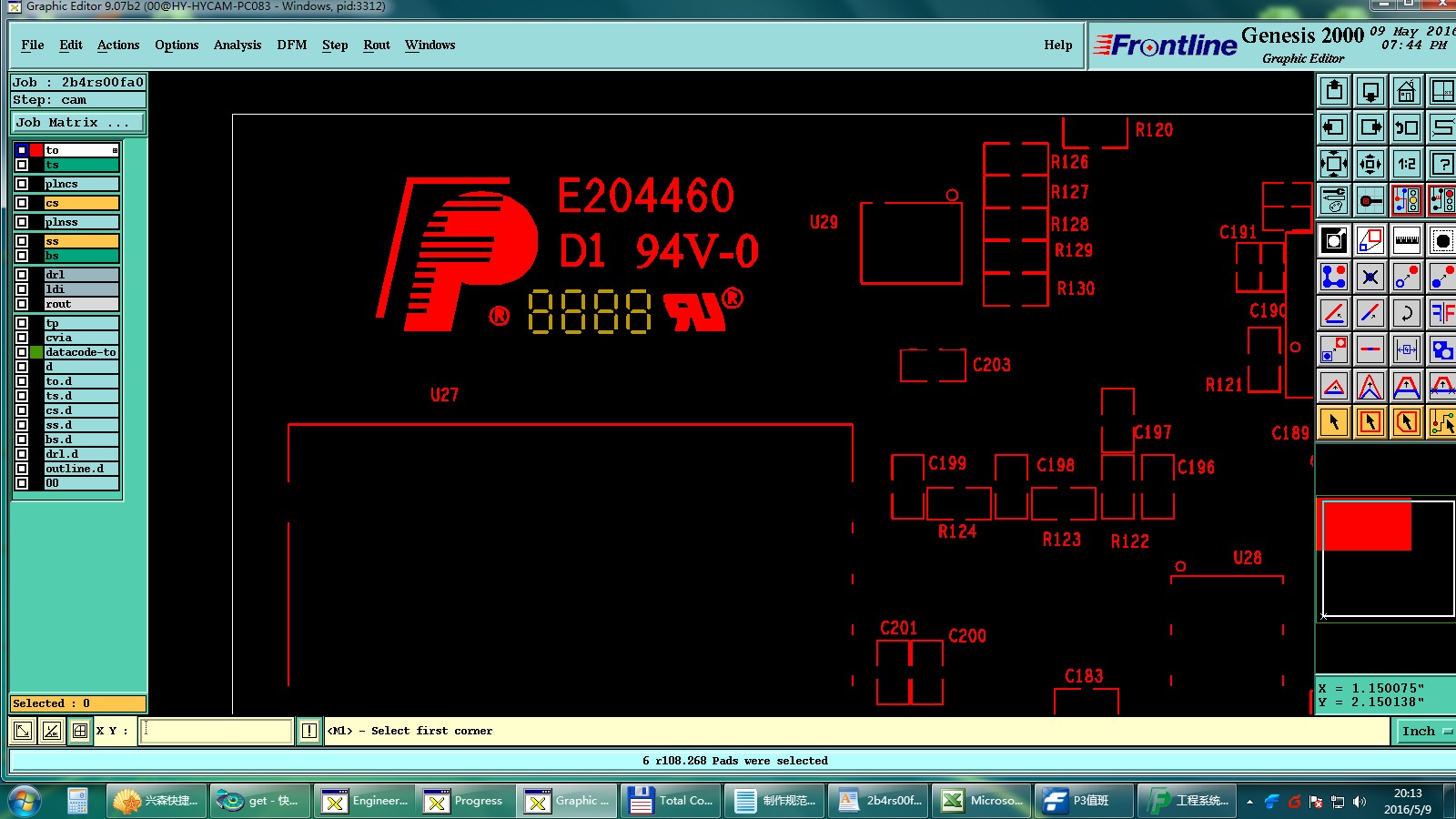The width and height of the screenshot is (1456, 819).
Task: Select the three connected blue-red dots icon
Action: tap(1334, 277)
